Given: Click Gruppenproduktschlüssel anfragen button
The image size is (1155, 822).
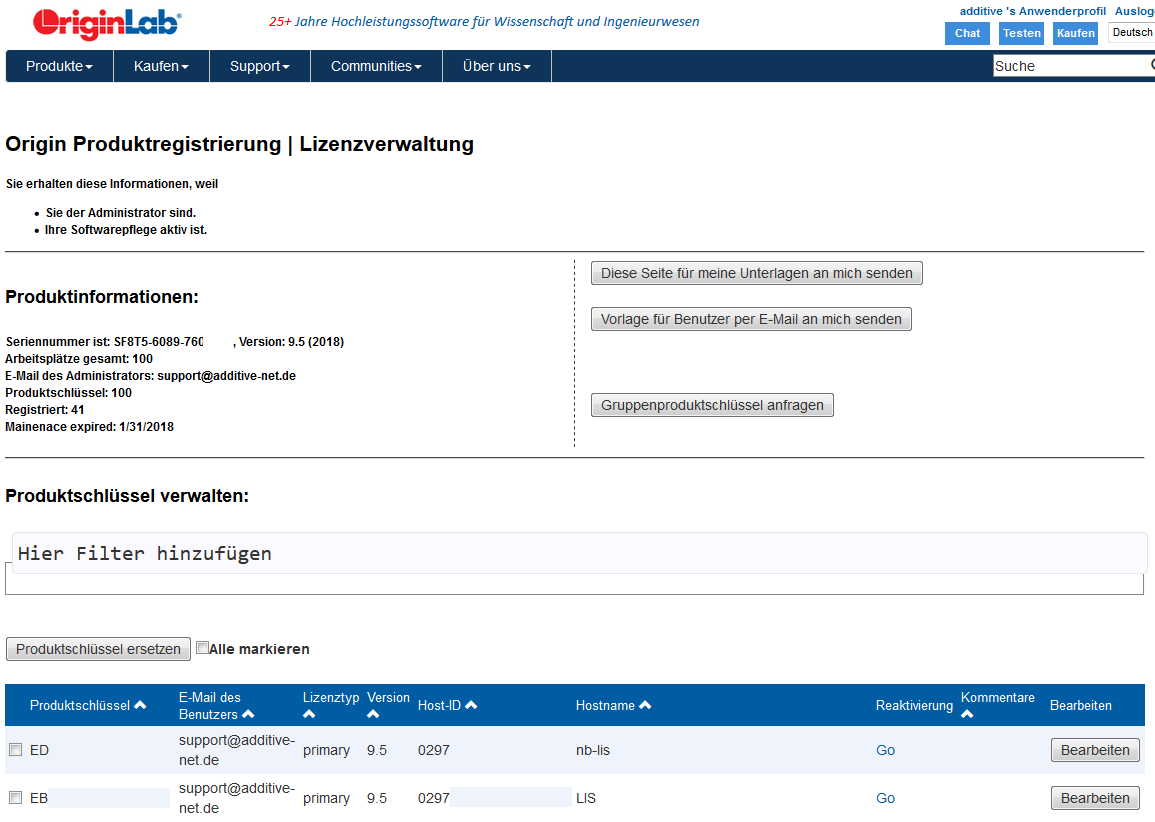Looking at the screenshot, I should pos(712,405).
